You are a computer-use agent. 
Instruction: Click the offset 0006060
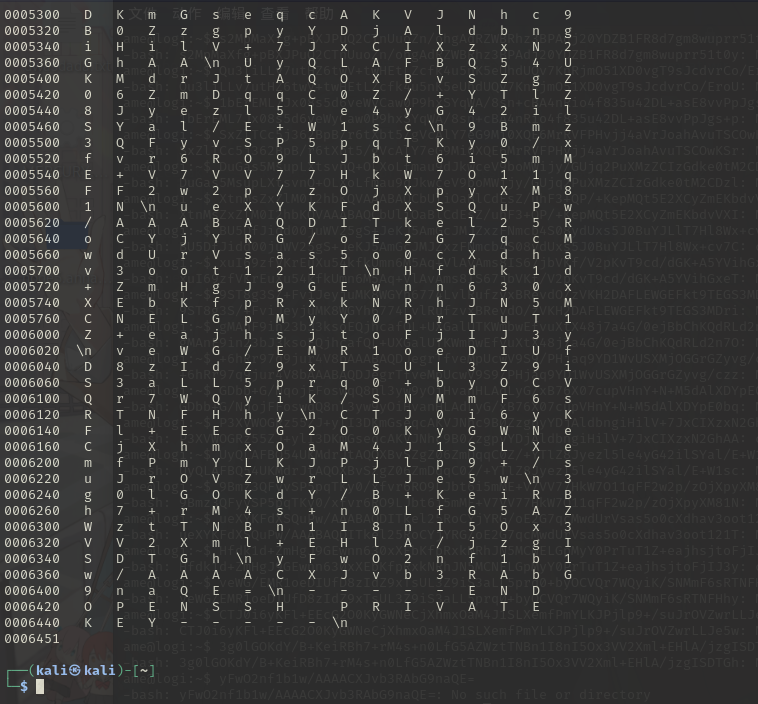[x=32, y=382]
